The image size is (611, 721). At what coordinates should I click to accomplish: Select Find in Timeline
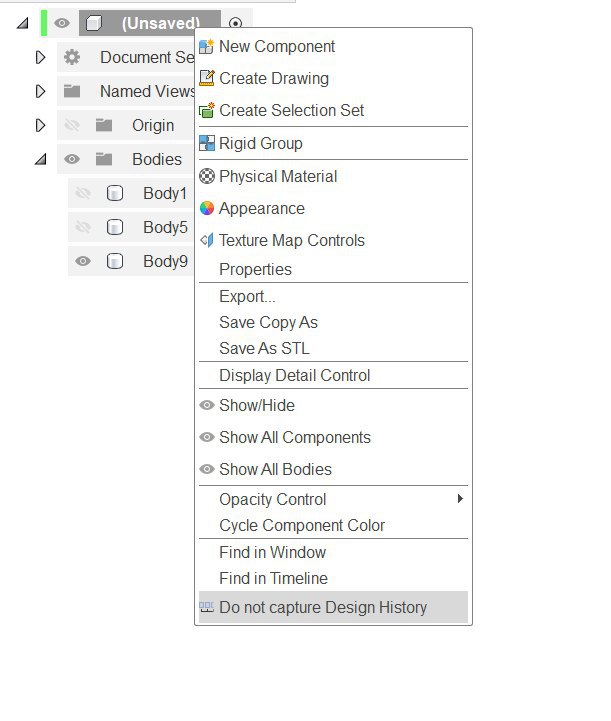click(333, 578)
